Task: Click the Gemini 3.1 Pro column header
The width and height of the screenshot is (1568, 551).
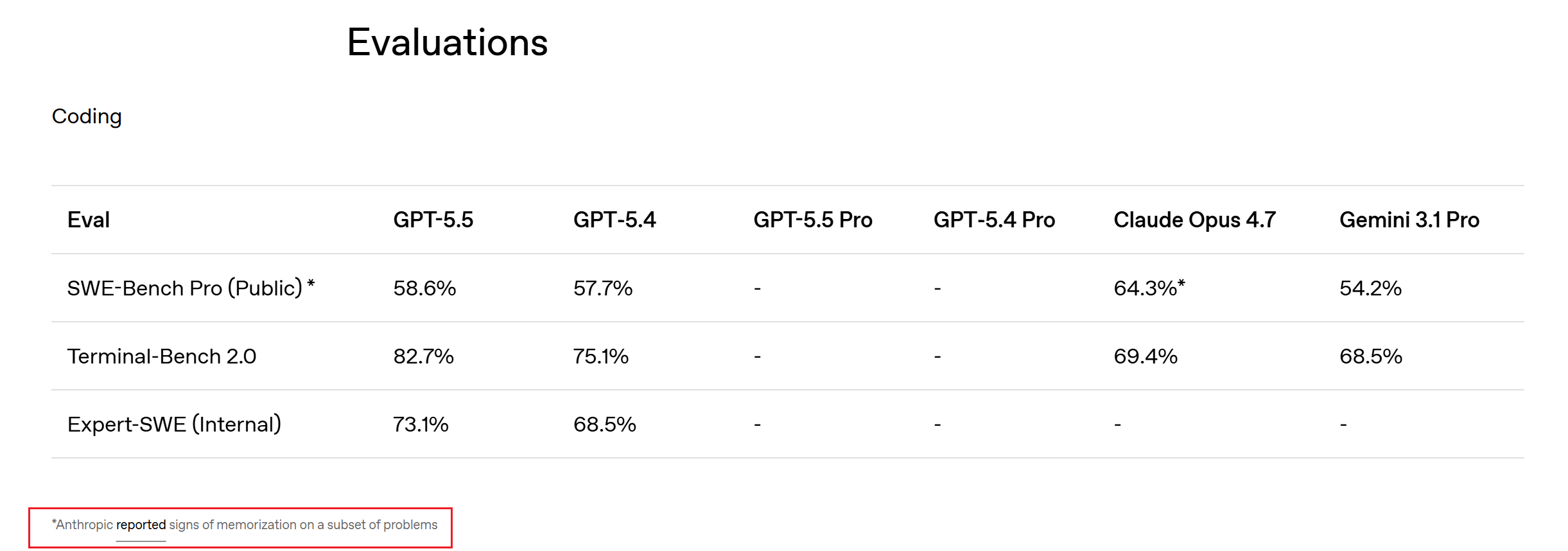Action: pyautogui.click(x=1409, y=220)
